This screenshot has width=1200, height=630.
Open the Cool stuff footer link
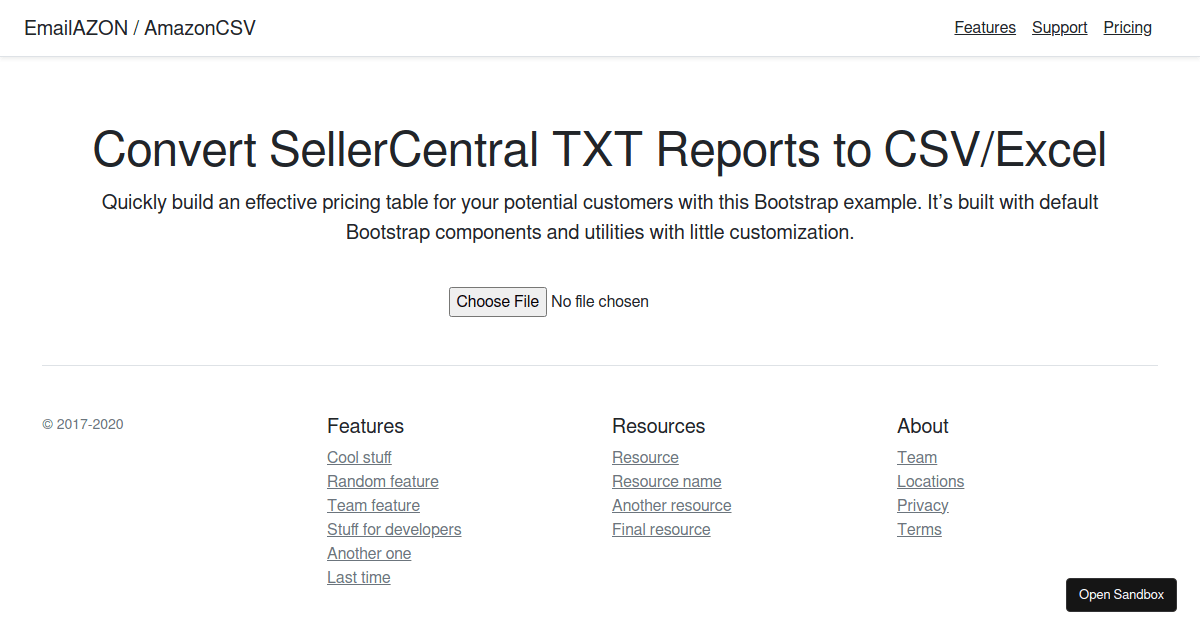[x=359, y=457]
